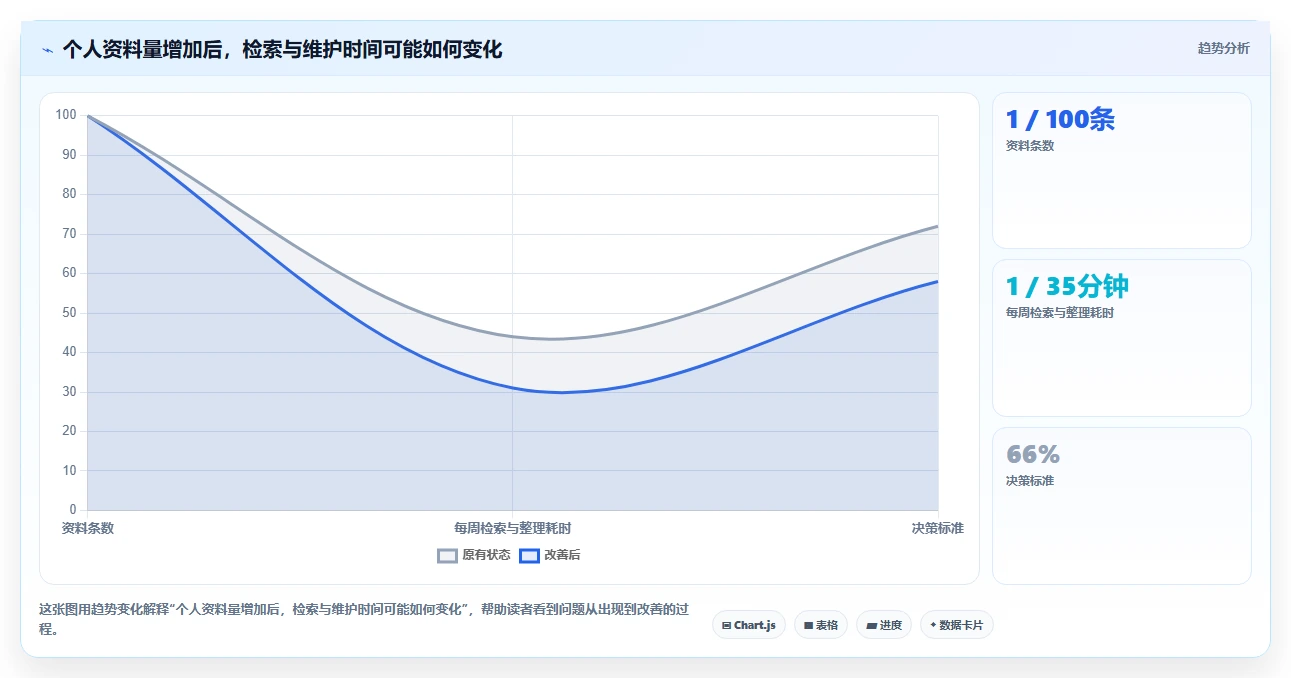Click the trend icon beside the title
1291x678 pixels.
47,50
